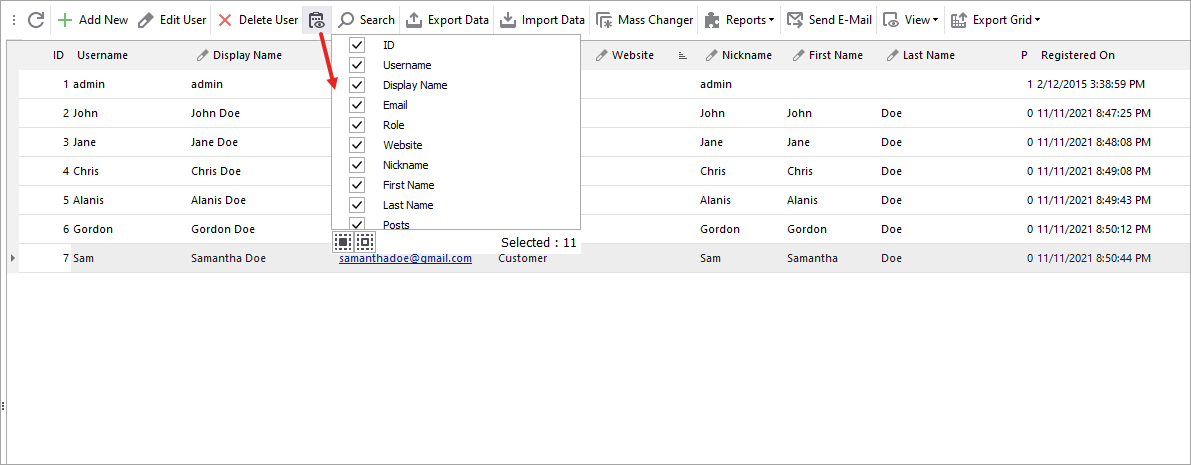Click the Username column header

point(102,55)
